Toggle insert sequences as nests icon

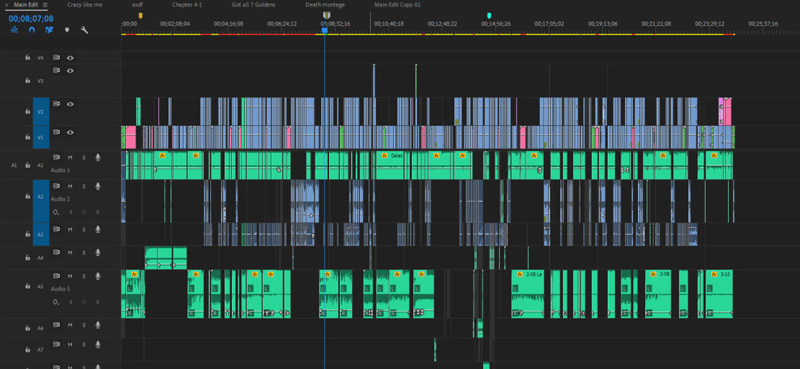[x=15, y=30]
